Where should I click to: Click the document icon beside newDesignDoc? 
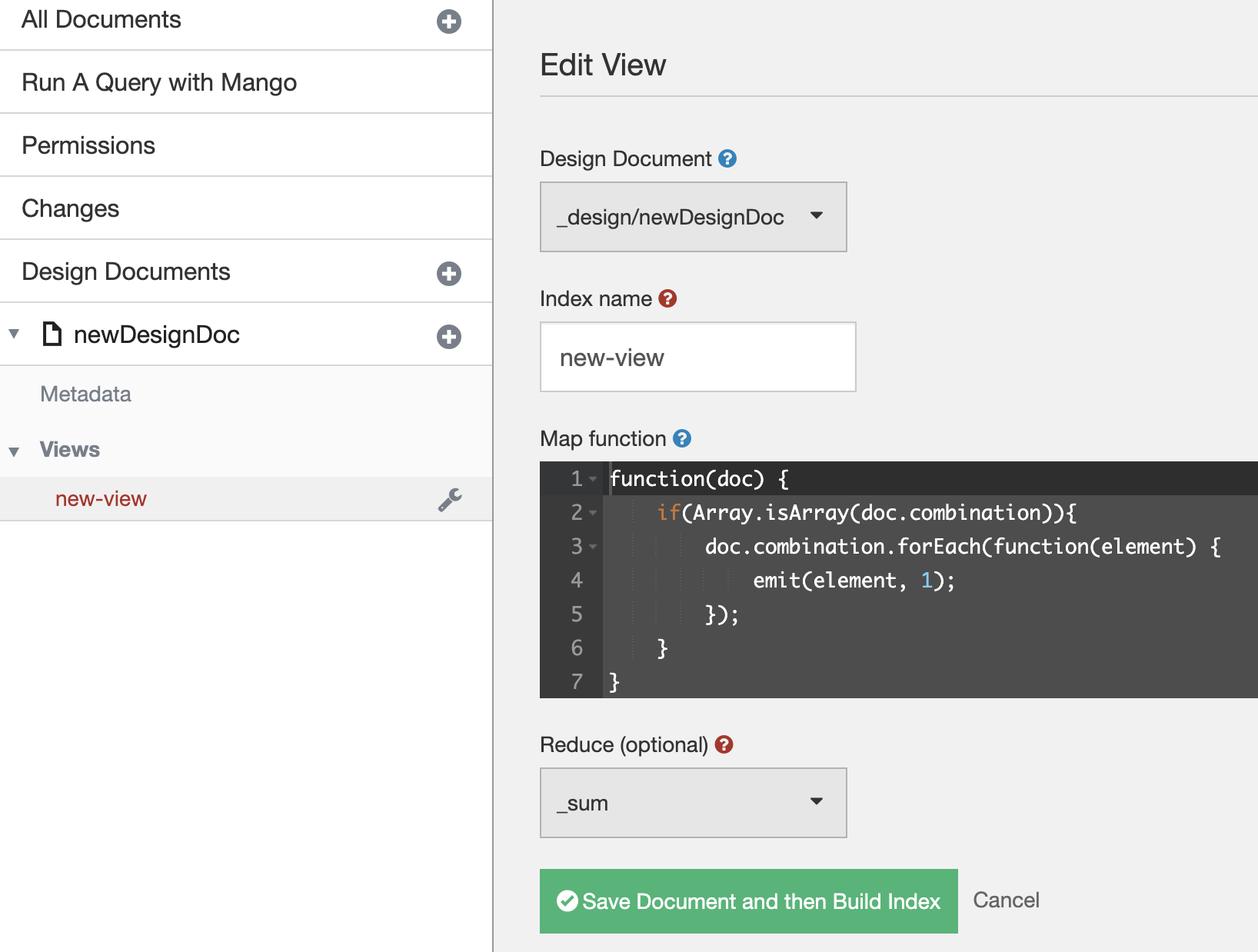pyautogui.click(x=51, y=335)
